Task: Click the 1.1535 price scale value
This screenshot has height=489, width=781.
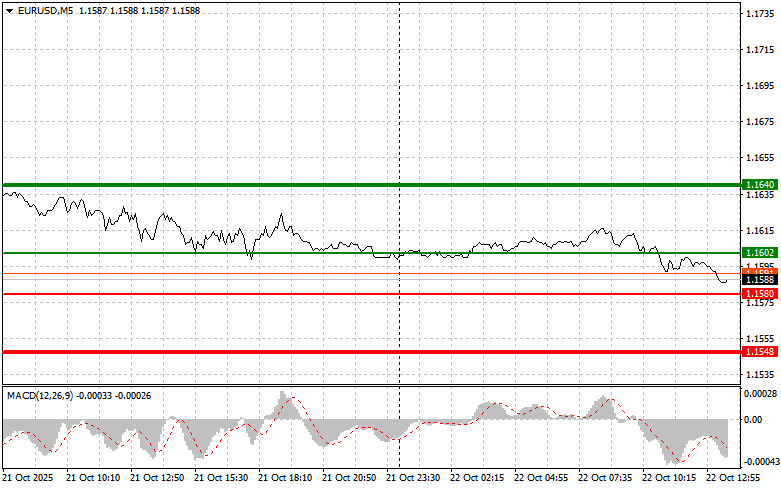Action: 760,374
